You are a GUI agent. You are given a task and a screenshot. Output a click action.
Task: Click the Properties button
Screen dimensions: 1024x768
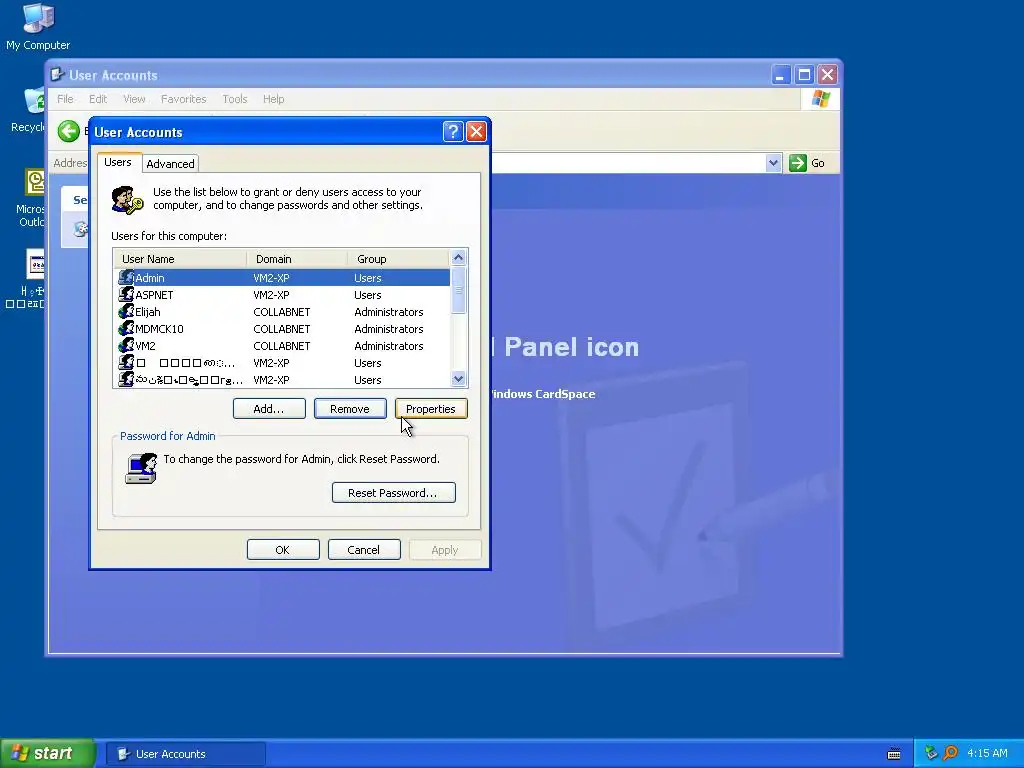point(431,409)
